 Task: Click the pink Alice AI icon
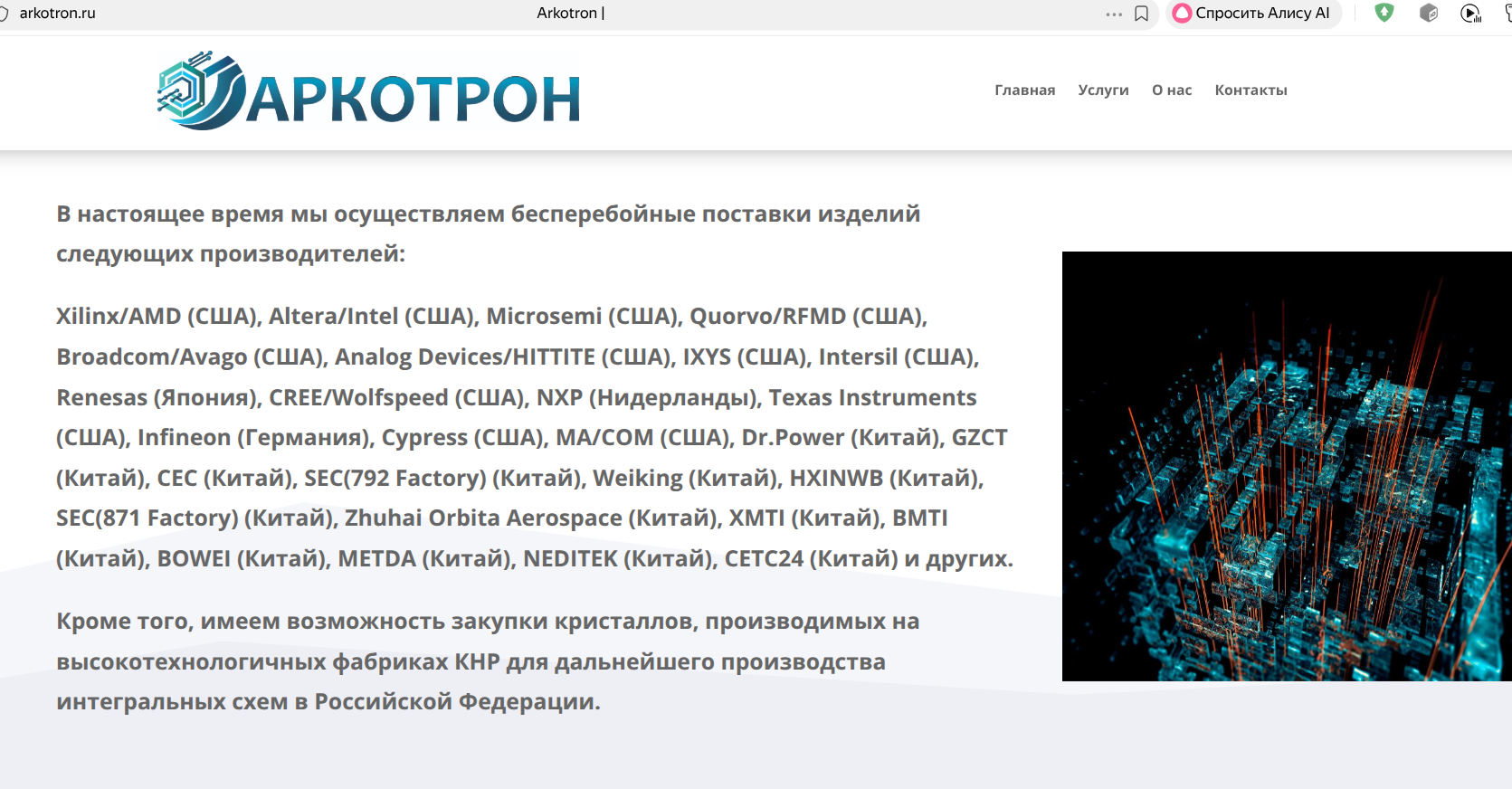click(x=1182, y=14)
